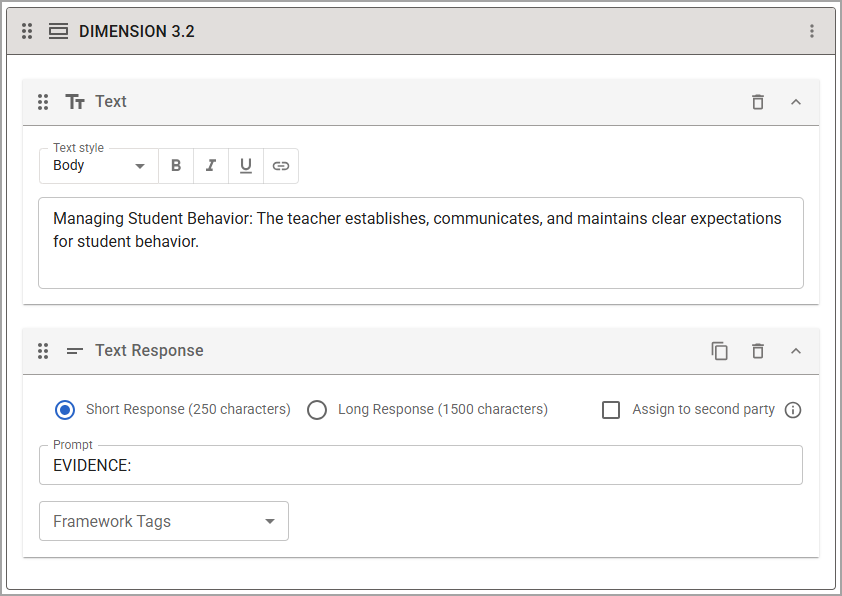Image resolution: width=842 pixels, height=596 pixels.
Task: Click the Text Response drag handle
Action: (x=43, y=351)
